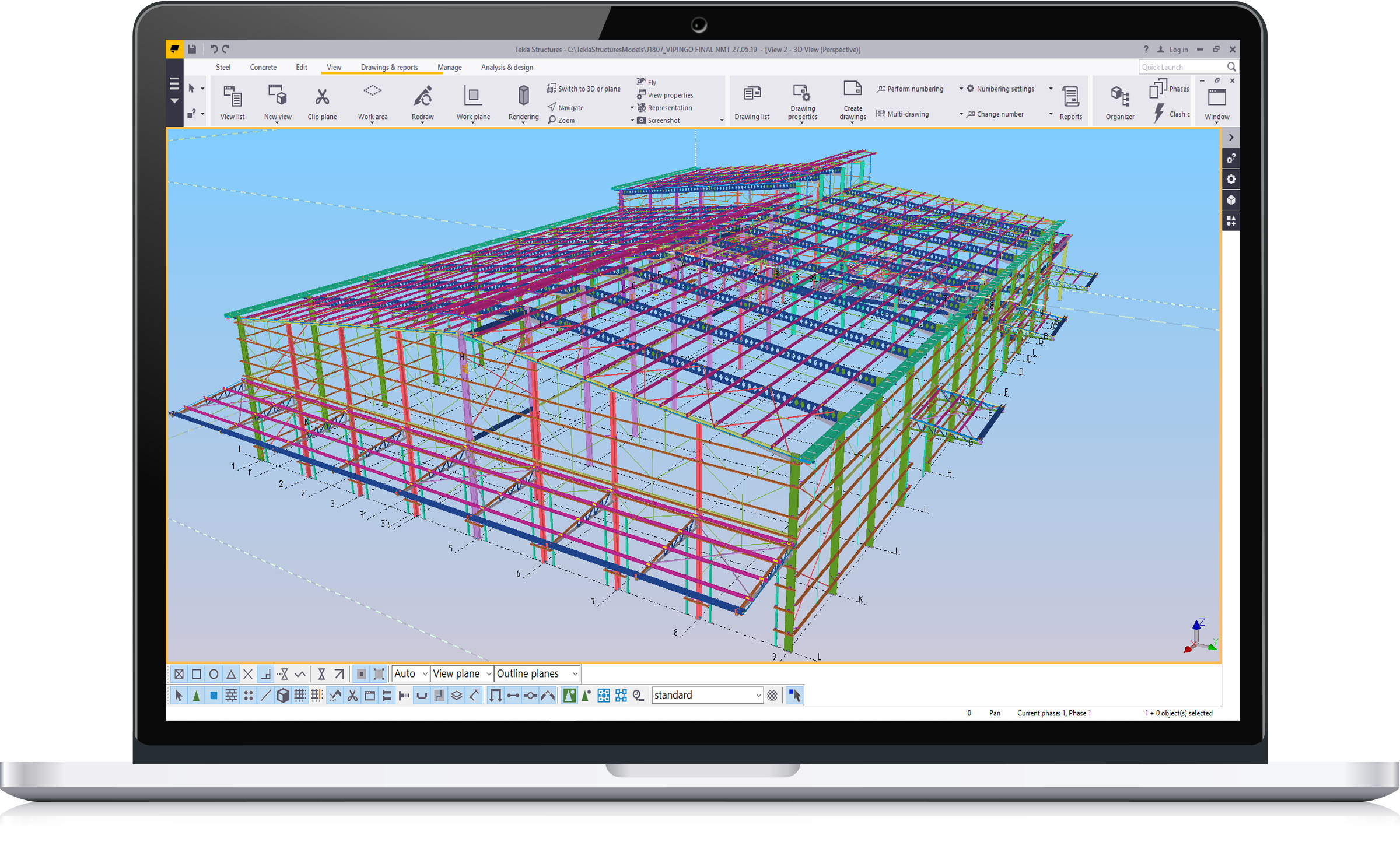Toggle the snap to circle centers switch
Viewport: 1400px width, 842px height.
coord(213,674)
